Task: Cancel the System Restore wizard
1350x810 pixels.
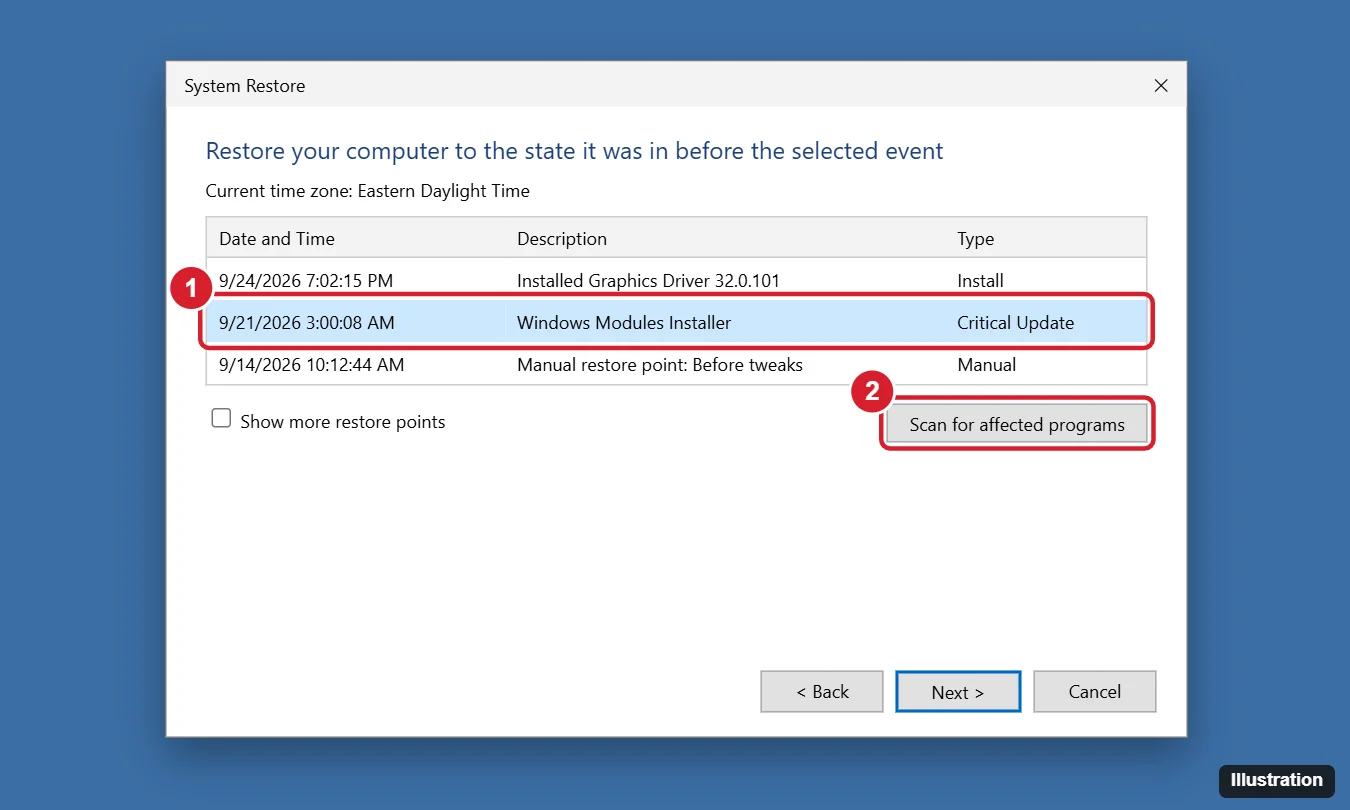Action: 1095,691
